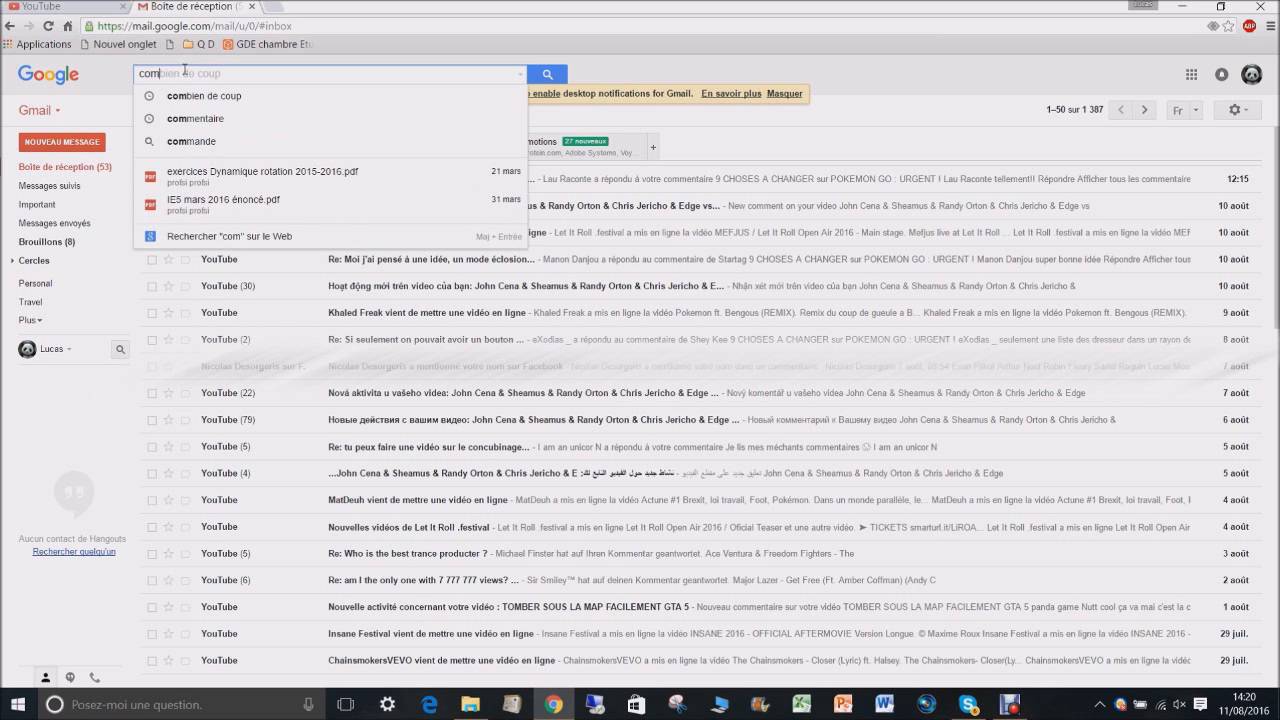Open Boîte de réception folder

(x=64, y=167)
